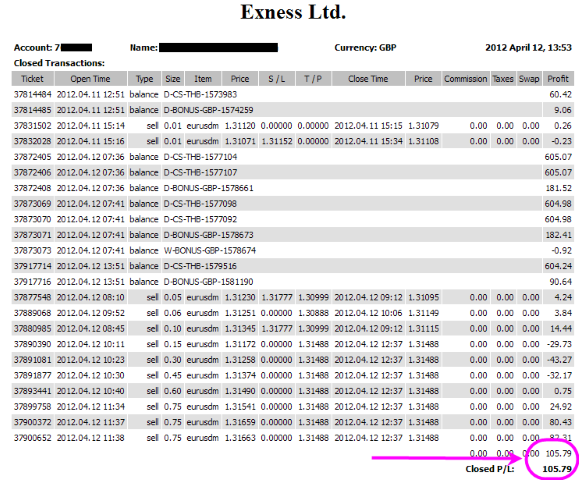Click item D-CS-THB-1577107
Viewport: 579px width, 480px height.
click(x=200, y=172)
